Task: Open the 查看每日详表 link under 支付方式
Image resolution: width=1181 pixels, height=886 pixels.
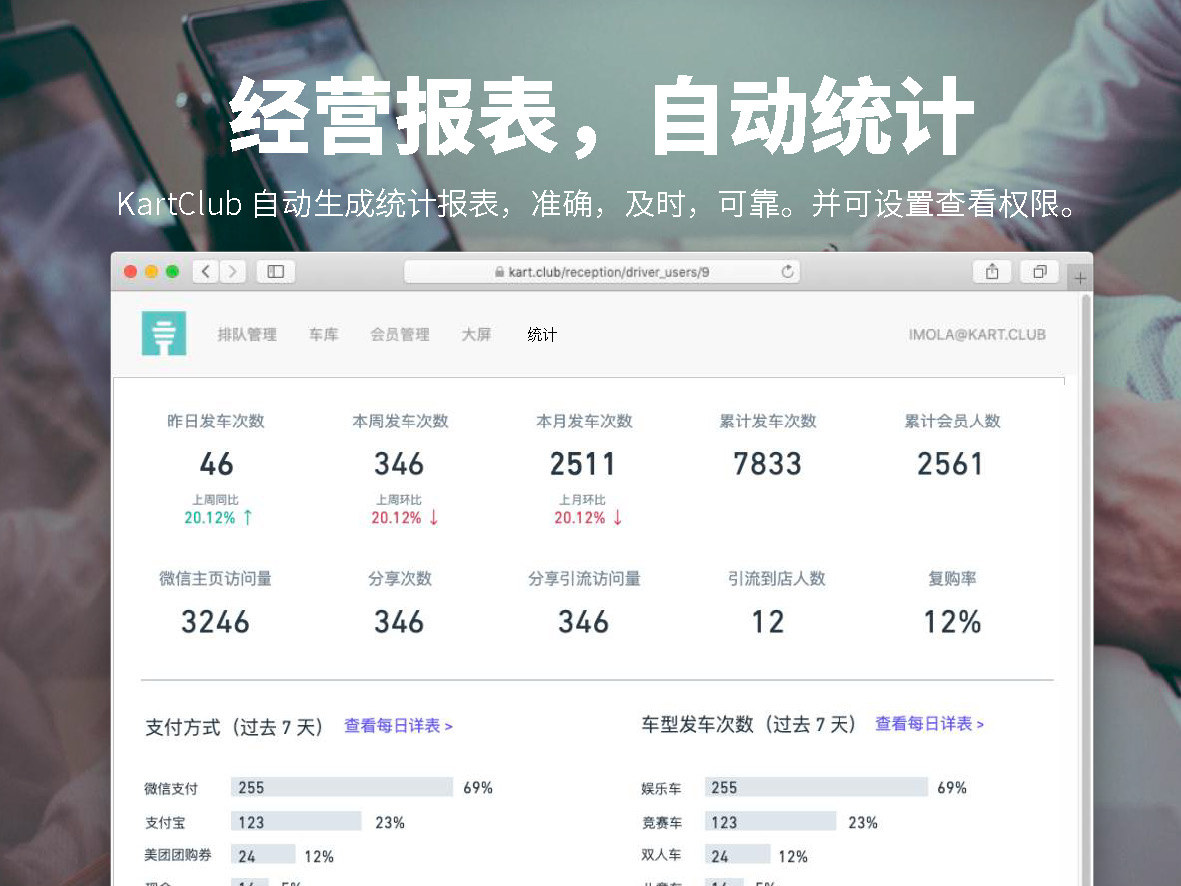Action: click(x=398, y=726)
